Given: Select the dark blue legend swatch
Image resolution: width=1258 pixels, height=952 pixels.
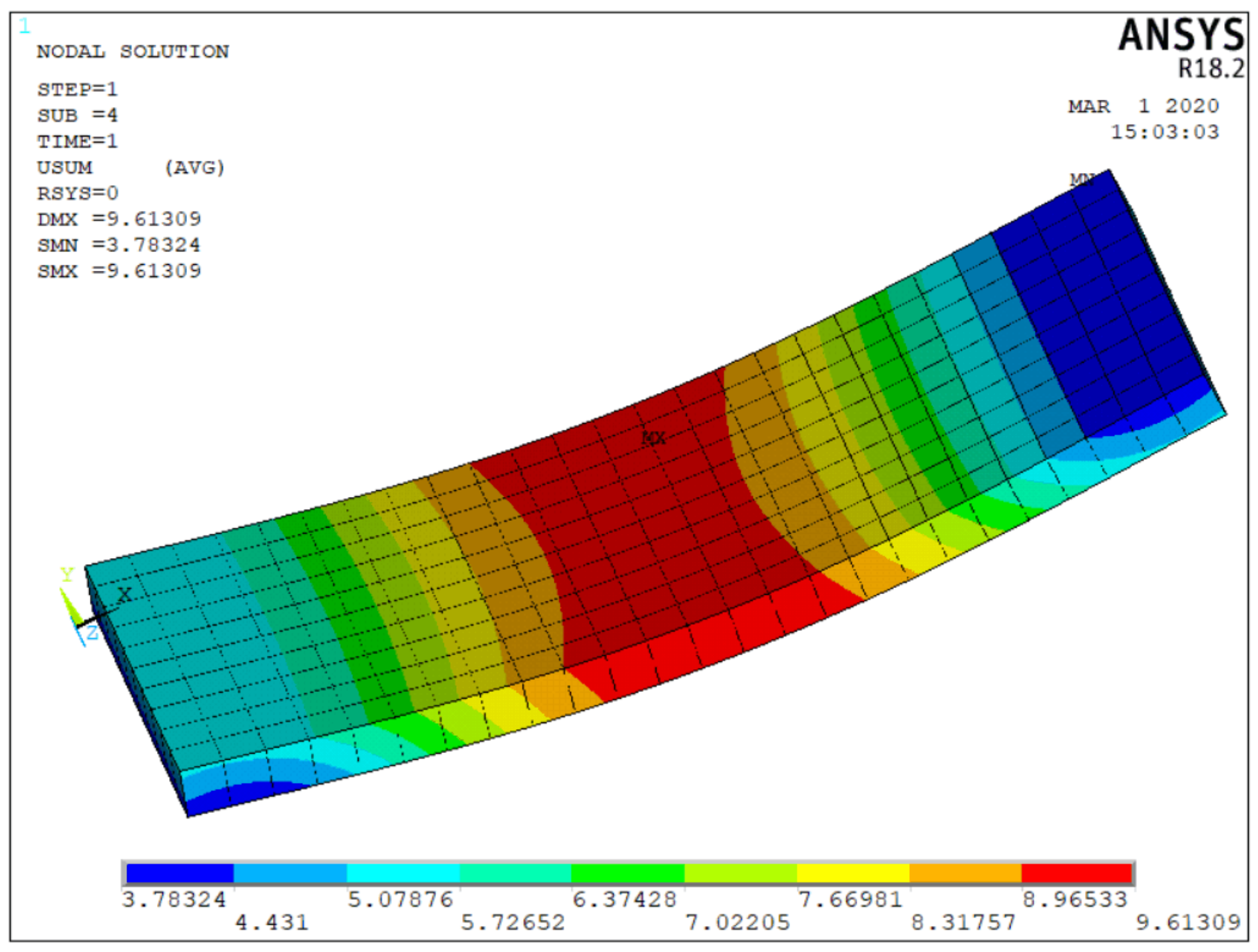Looking at the screenshot, I should pos(180,873).
